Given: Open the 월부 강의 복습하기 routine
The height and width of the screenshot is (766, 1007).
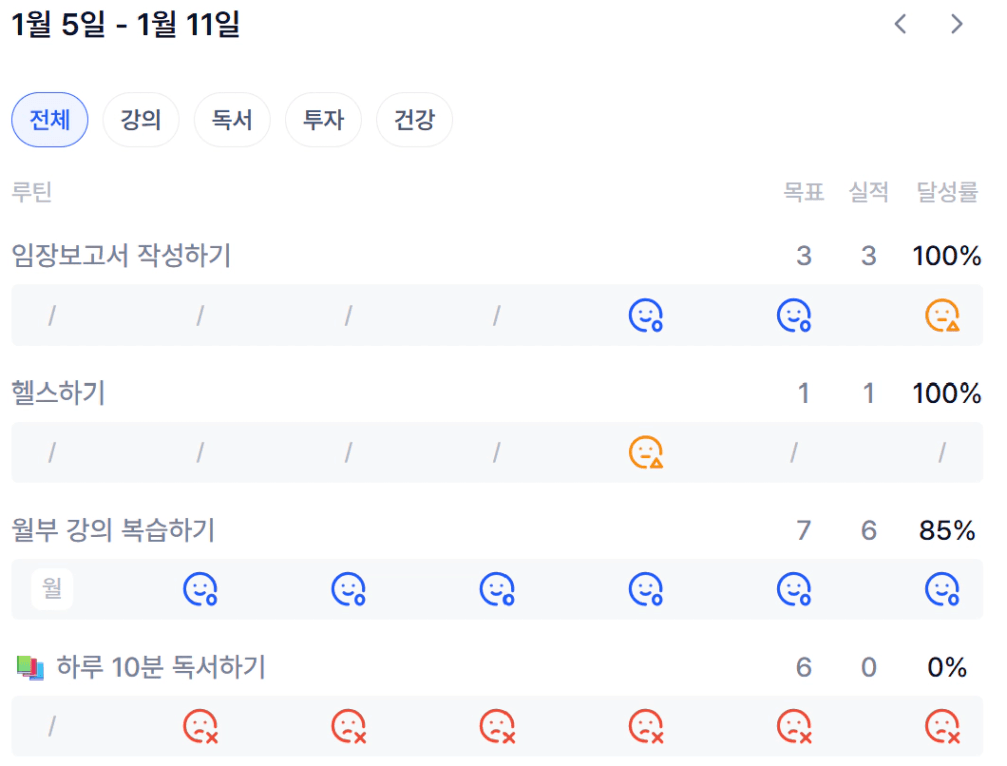Looking at the screenshot, I should tap(113, 530).
